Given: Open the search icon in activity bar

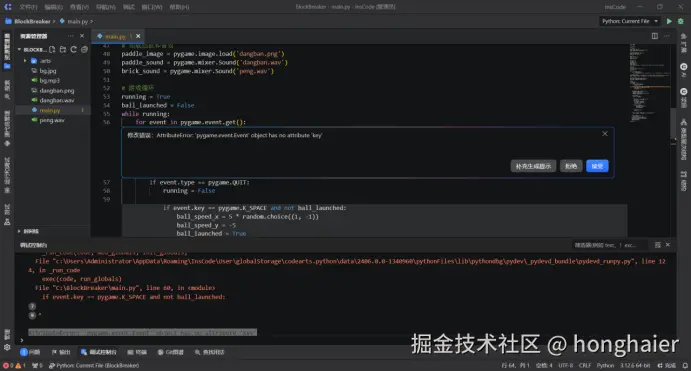Looking at the screenshot, I should point(7,96).
